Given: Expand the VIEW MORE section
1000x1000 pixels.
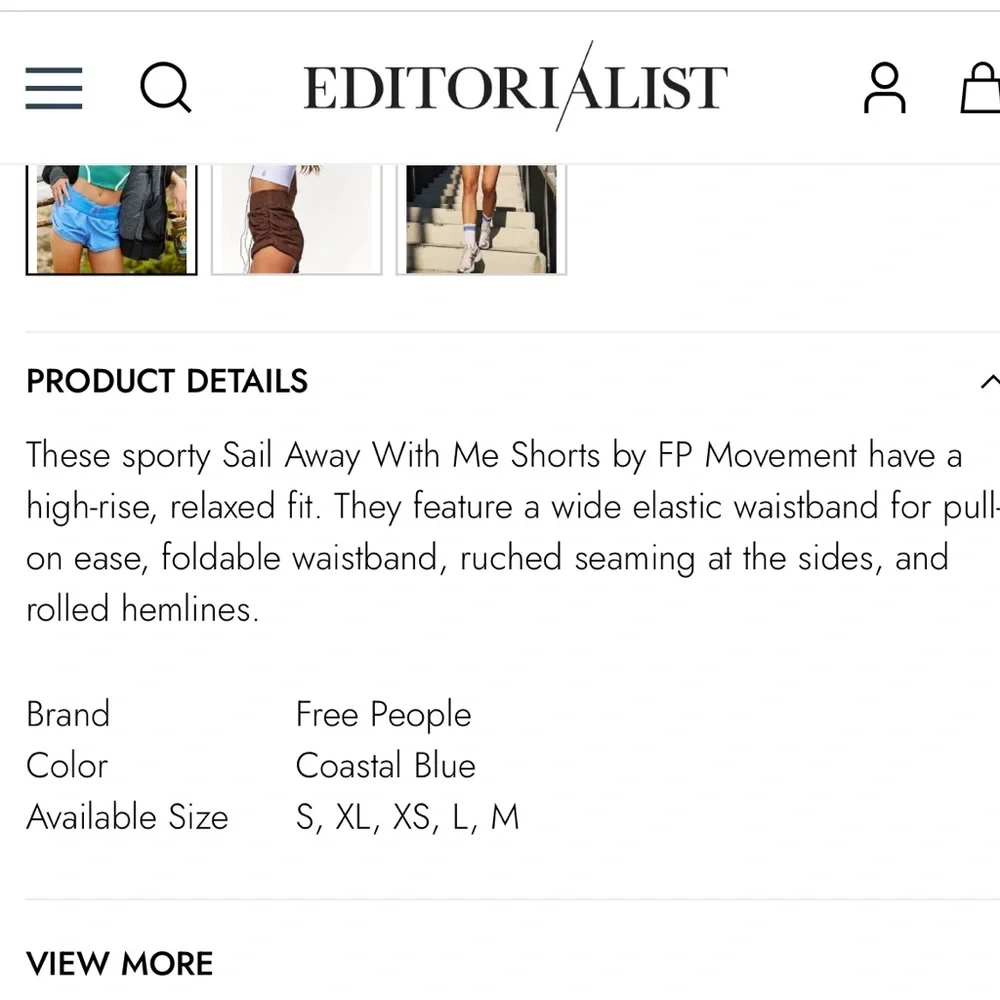Looking at the screenshot, I should pyautogui.click(x=119, y=963).
